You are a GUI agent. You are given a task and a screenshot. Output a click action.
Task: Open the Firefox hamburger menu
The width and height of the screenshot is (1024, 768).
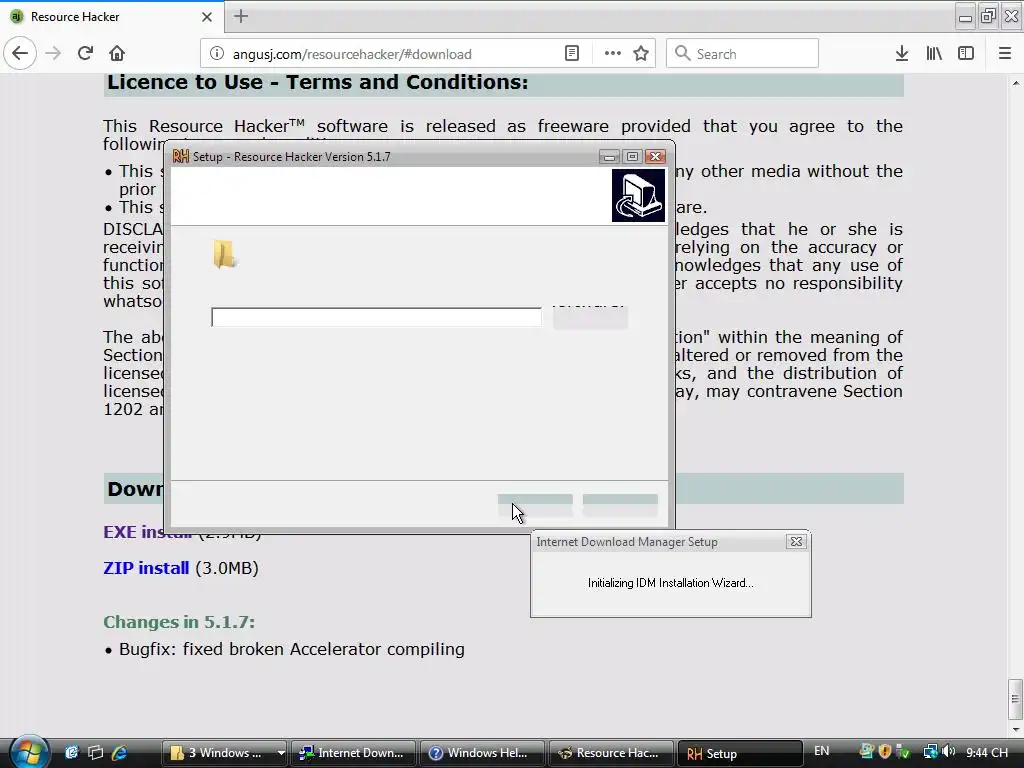[x=1004, y=54]
